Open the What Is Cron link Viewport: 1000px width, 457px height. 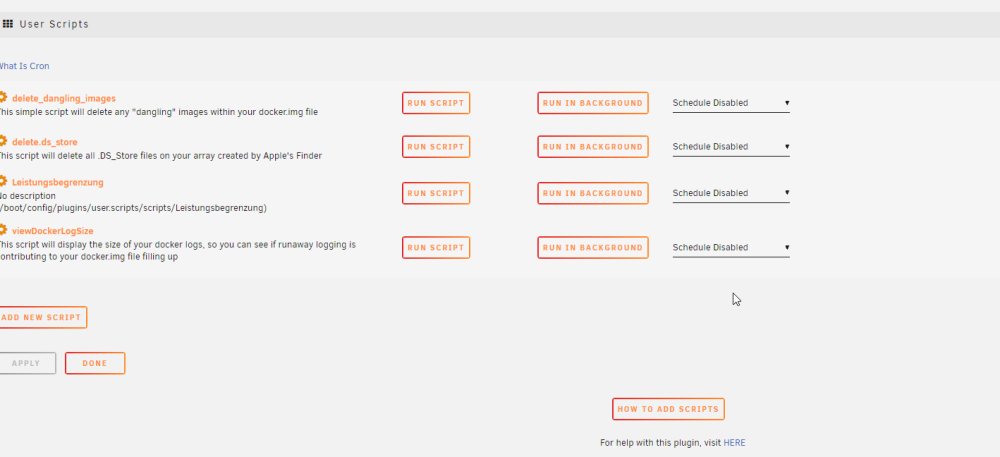pyautogui.click(x=24, y=66)
